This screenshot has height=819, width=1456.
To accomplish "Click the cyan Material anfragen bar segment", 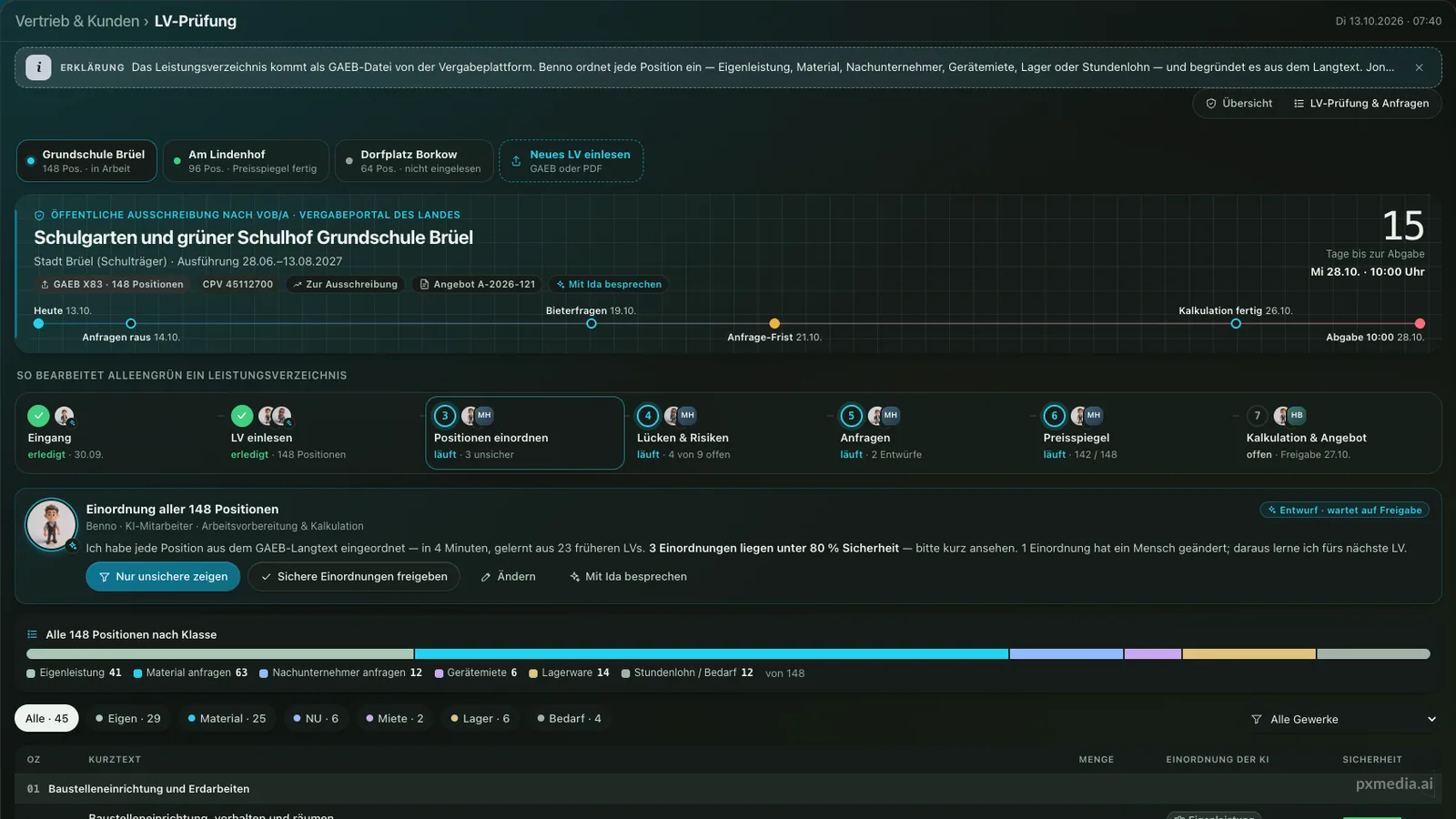I will coord(712,654).
